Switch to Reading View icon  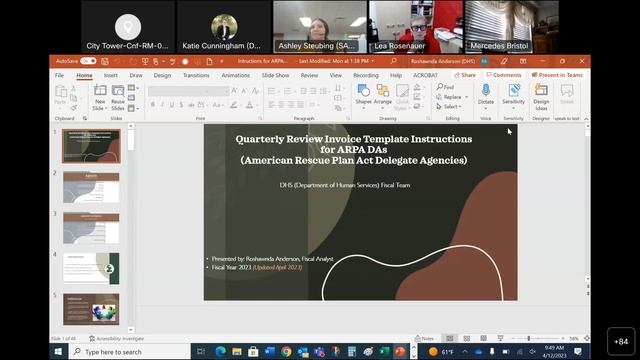(x=483, y=338)
